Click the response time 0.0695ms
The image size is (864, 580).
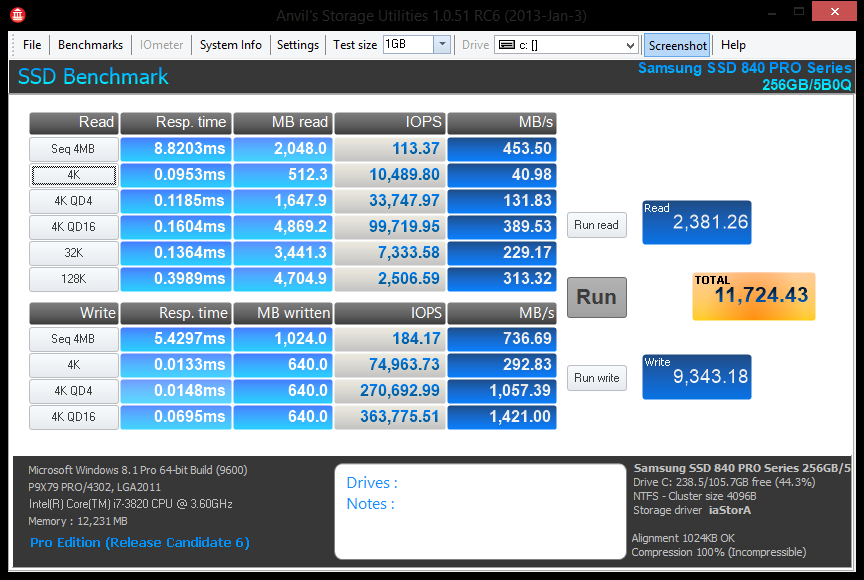point(175,417)
